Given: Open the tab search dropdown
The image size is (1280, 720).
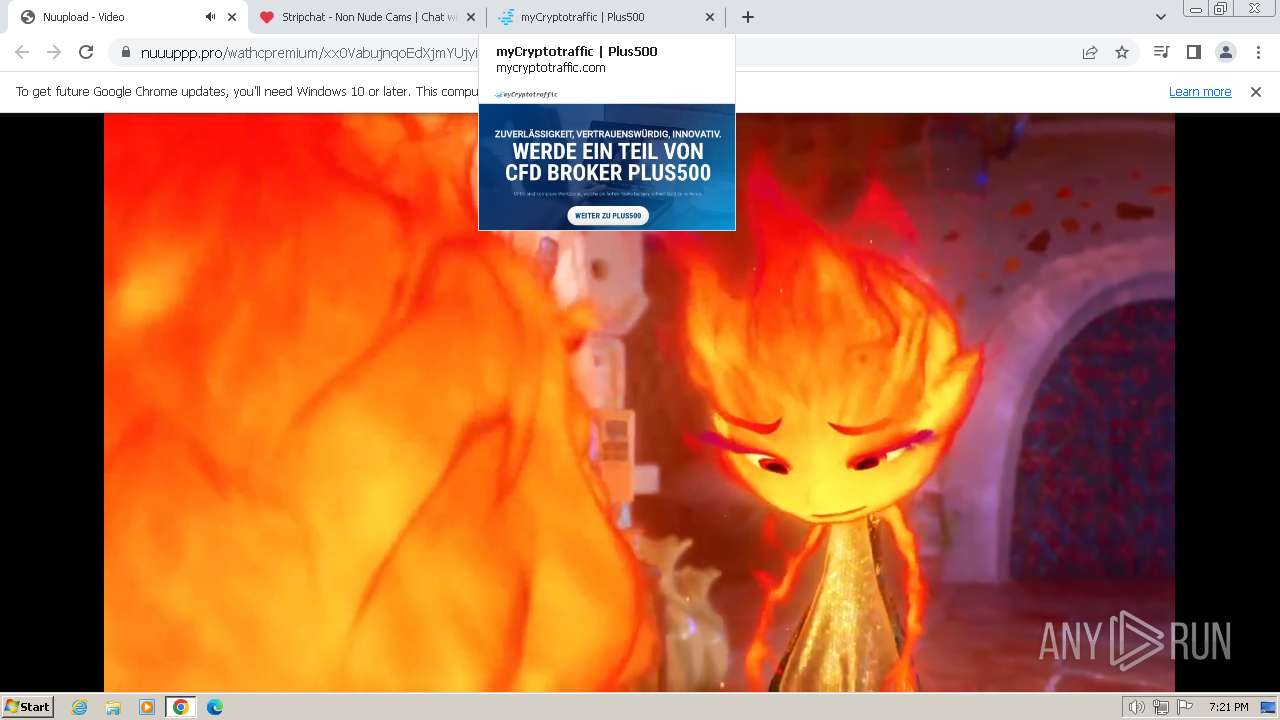Looking at the screenshot, I should tap(1160, 17).
